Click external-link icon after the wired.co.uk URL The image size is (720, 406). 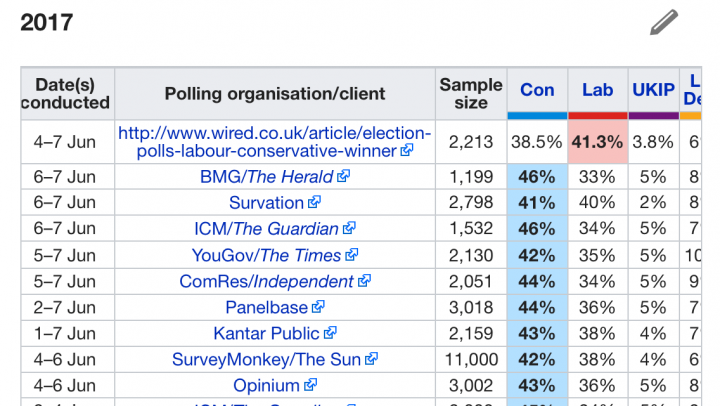(x=407, y=151)
